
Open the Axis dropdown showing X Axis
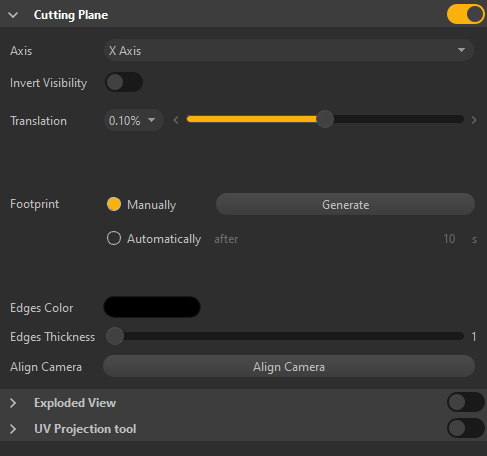pyautogui.click(x=289, y=50)
